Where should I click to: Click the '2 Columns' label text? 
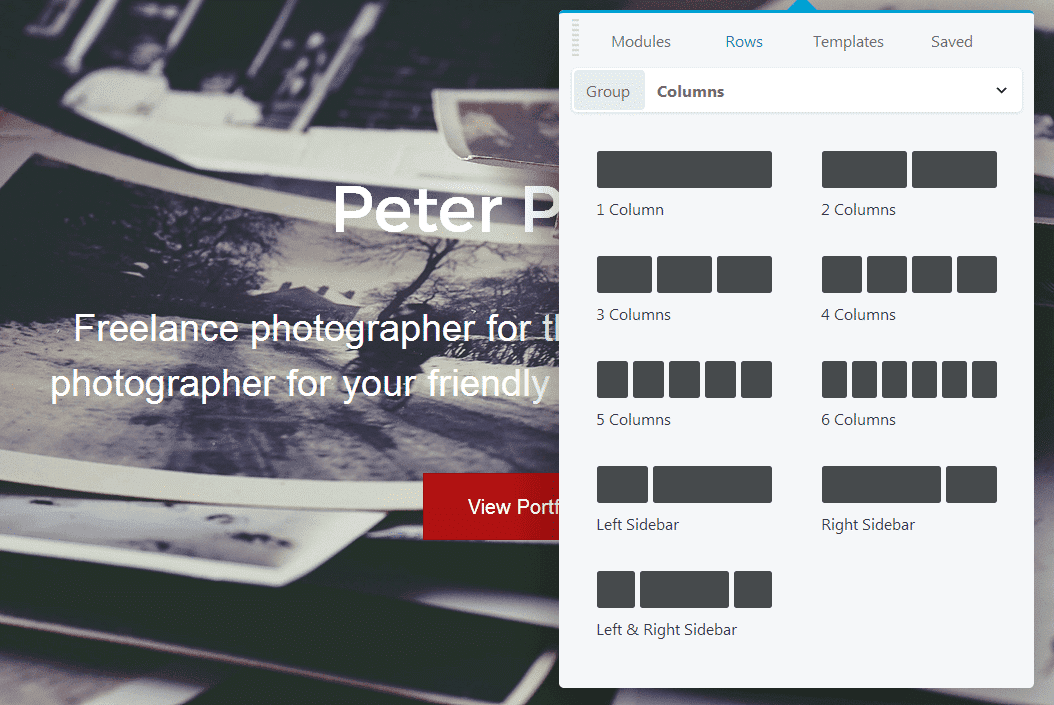tap(858, 210)
